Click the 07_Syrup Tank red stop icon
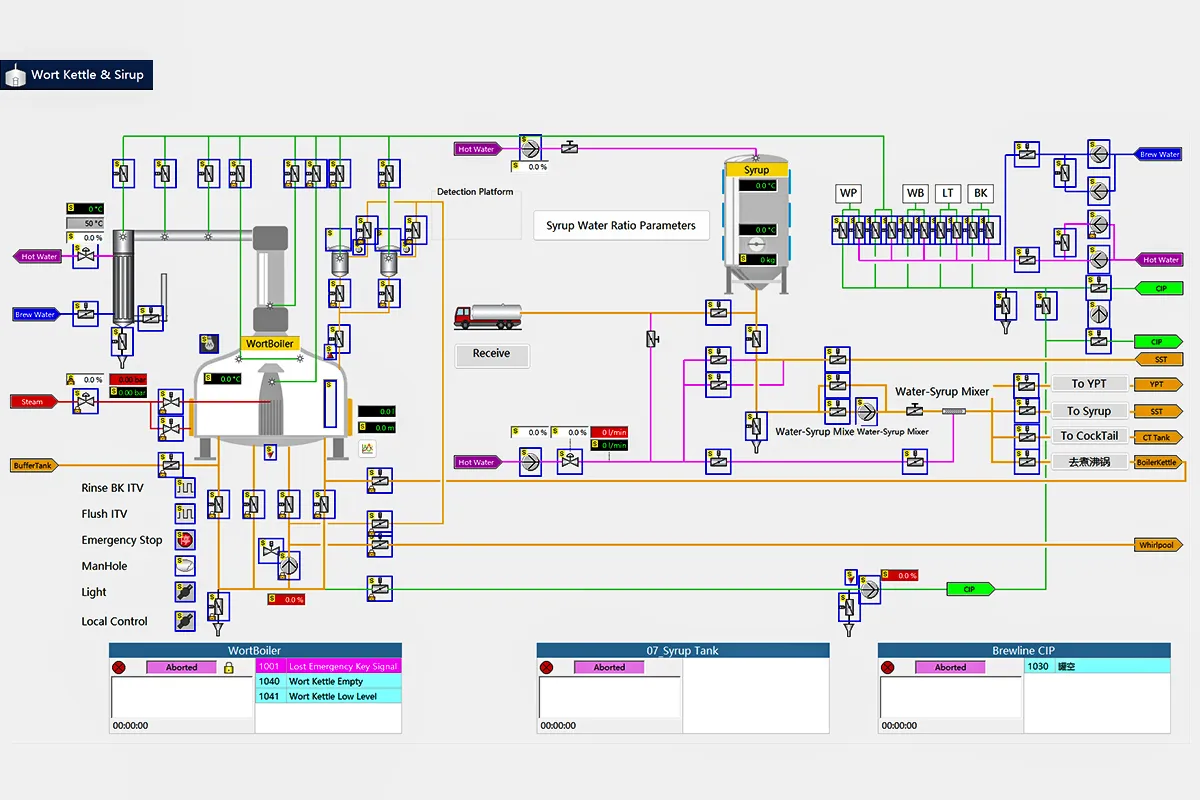The width and height of the screenshot is (1200, 800). [x=546, y=667]
